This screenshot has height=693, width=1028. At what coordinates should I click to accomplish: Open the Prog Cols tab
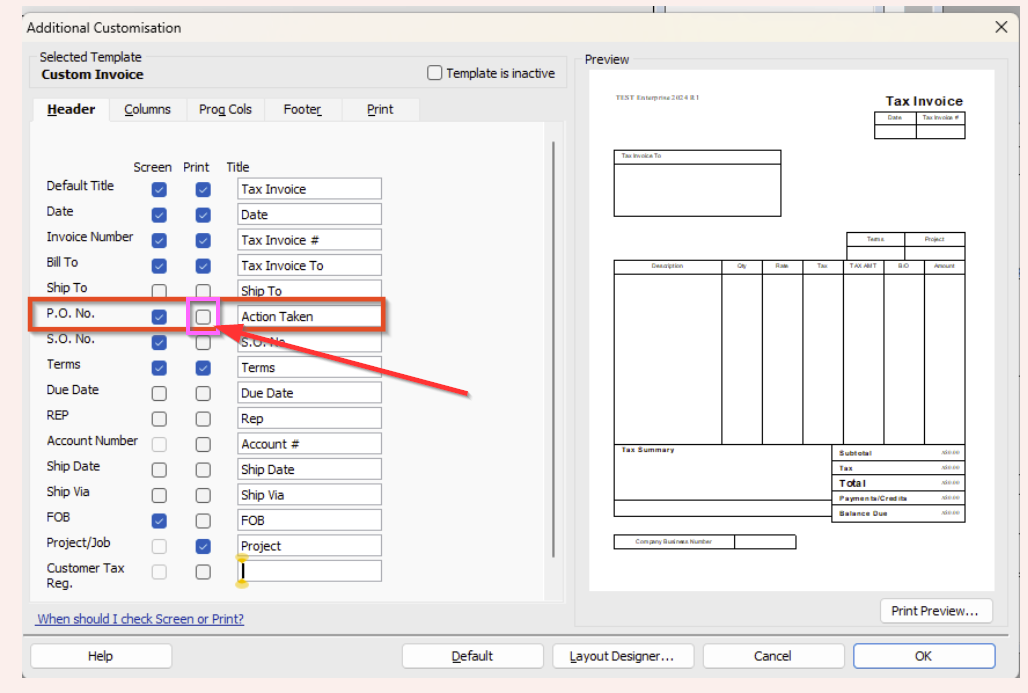pyautogui.click(x=225, y=109)
